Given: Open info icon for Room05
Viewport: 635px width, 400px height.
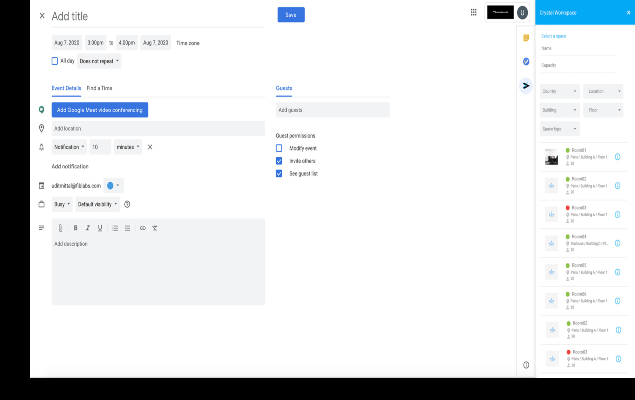Looking at the screenshot, I should (x=618, y=272).
